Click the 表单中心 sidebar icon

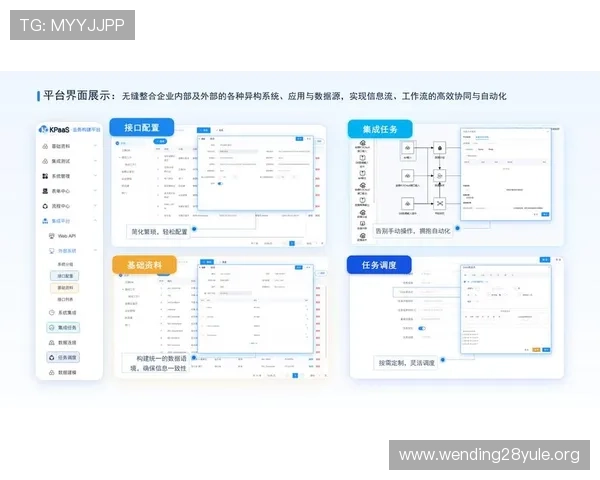pos(45,191)
